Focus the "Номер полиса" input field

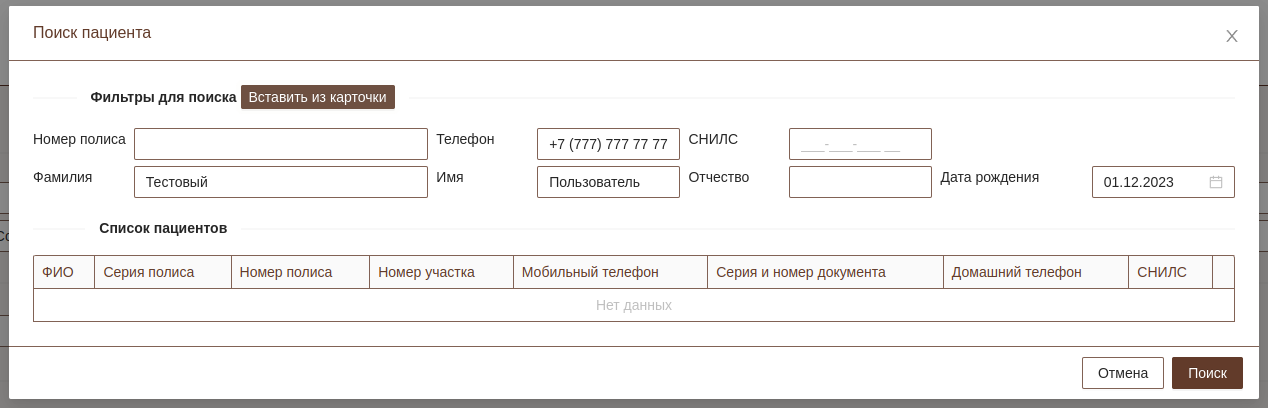[280, 144]
